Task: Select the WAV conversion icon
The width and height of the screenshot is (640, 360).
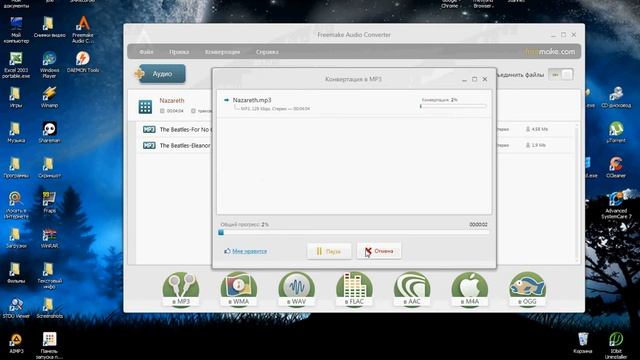Action: (296, 290)
